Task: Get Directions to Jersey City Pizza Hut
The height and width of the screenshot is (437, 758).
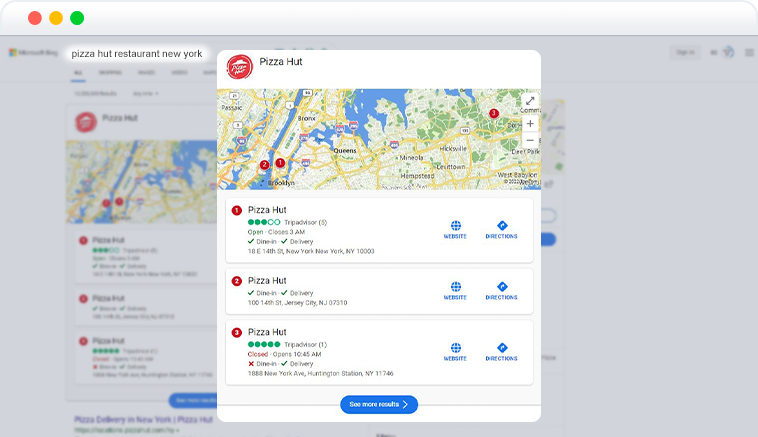Action: click(x=502, y=291)
